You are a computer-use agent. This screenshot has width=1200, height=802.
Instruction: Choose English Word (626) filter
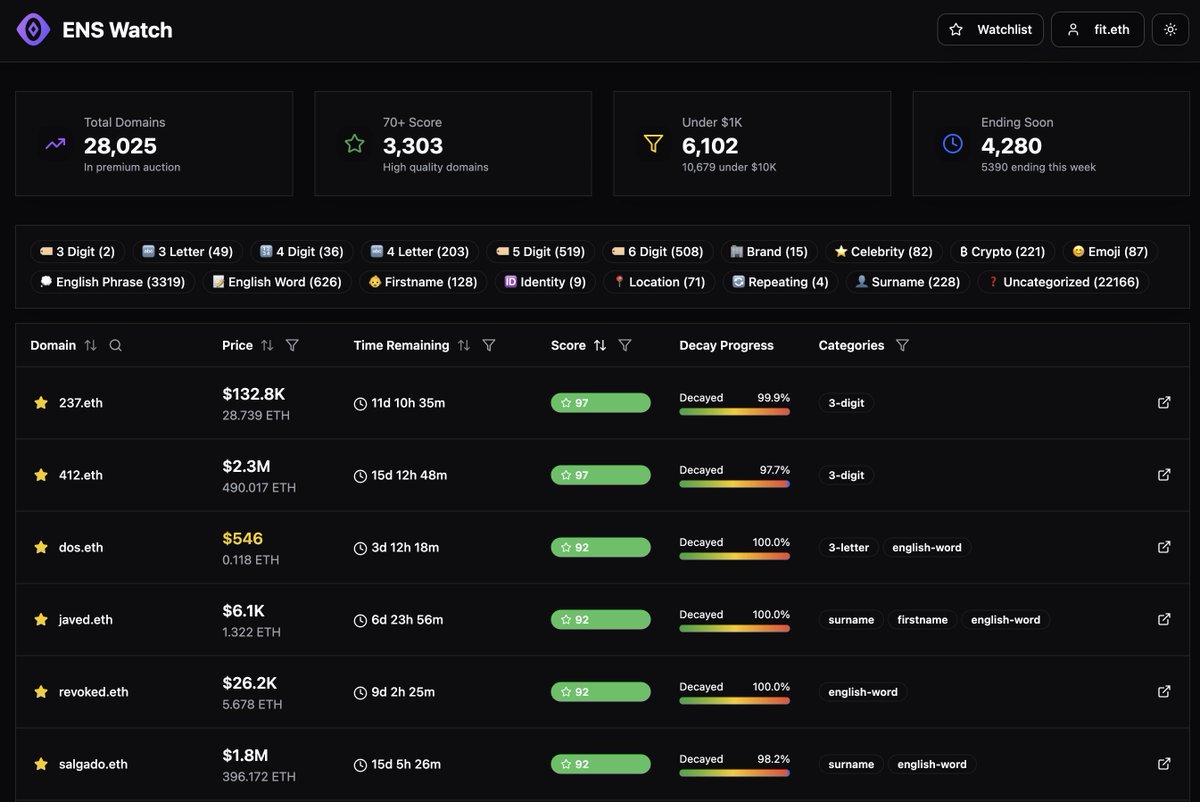(277, 282)
